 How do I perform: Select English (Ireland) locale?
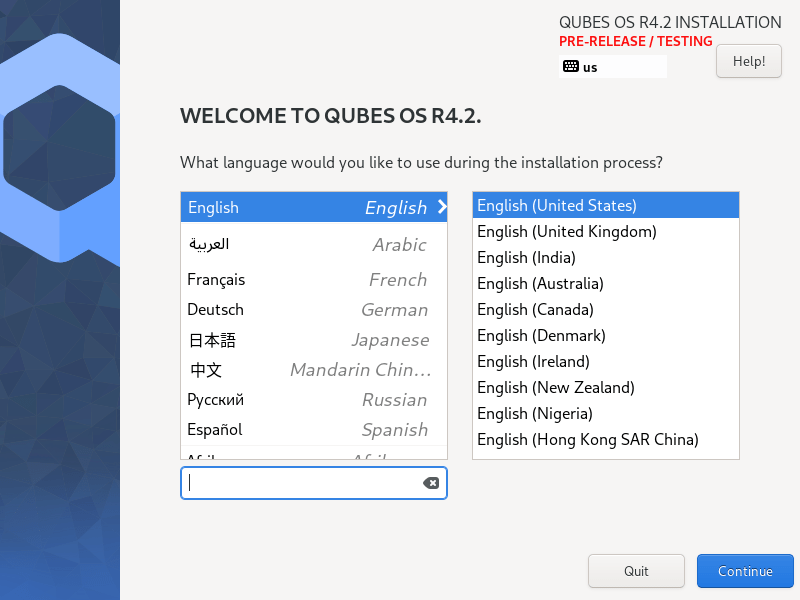606,361
